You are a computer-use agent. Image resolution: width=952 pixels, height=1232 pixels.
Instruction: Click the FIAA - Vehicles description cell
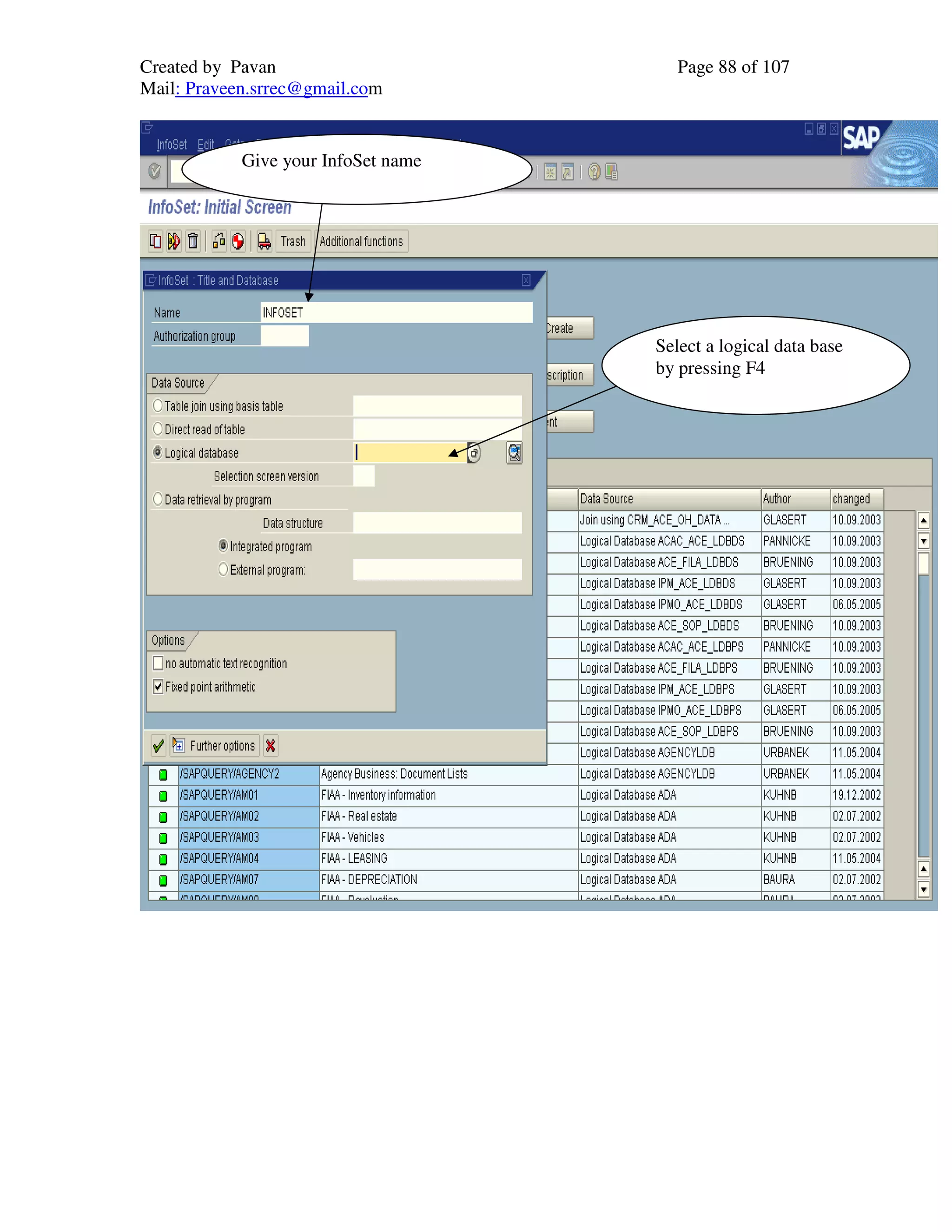pos(449,838)
